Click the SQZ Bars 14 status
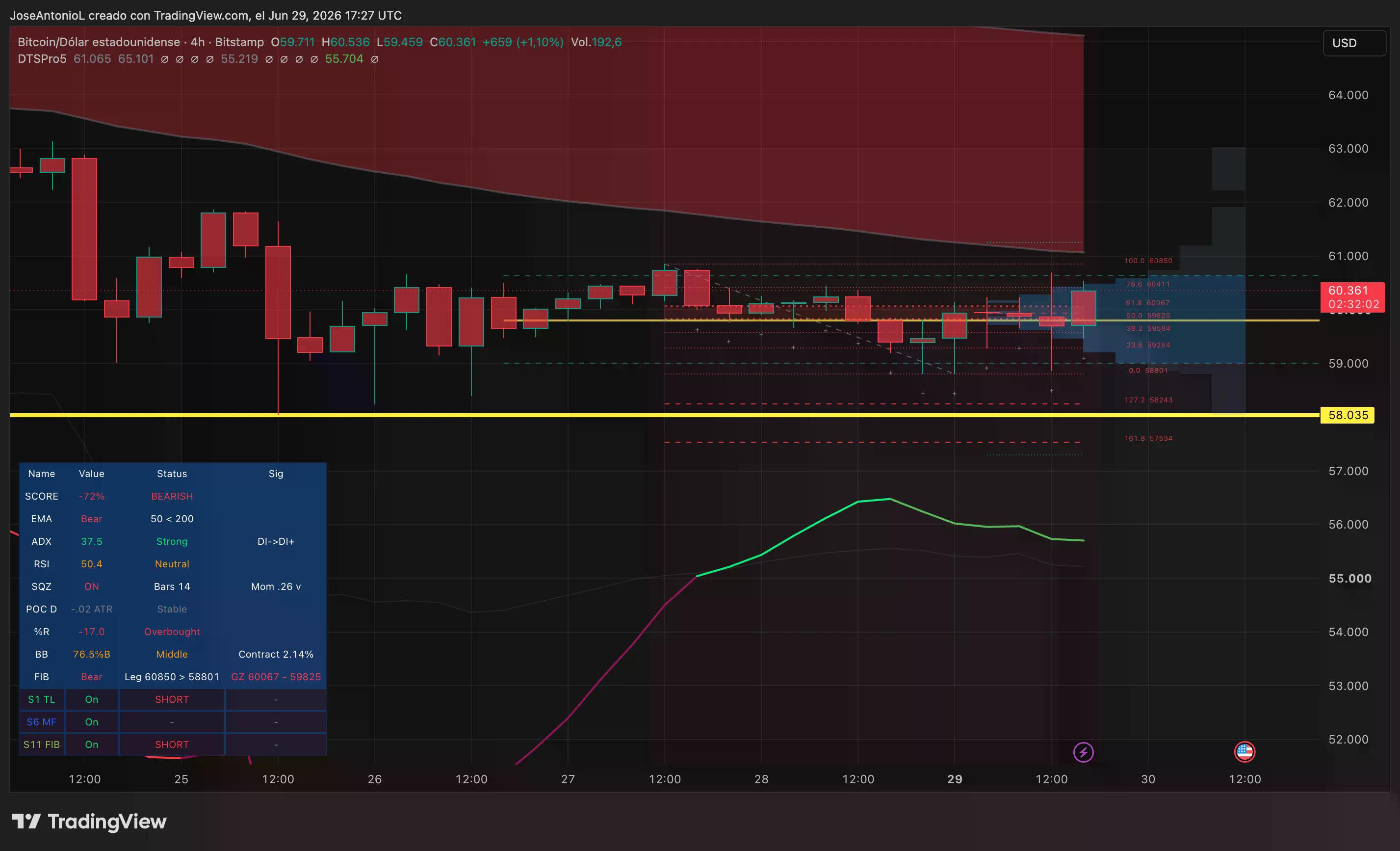This screenshot has height=851, width=1400. [172, 586]
